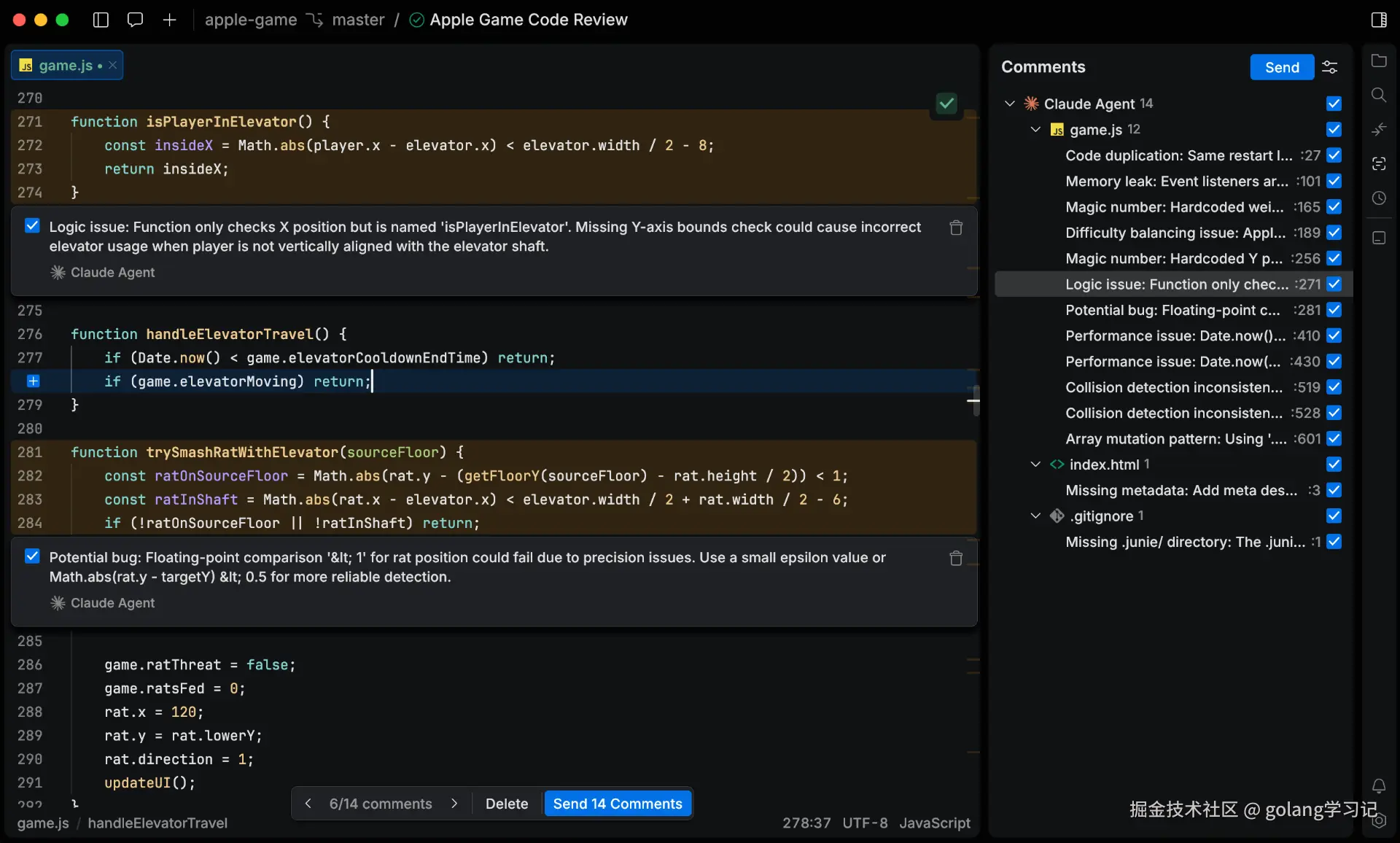1400x843 pixels.
Task: Open comment filter settings icon next to Send
Action: (x=1329, y=67)
